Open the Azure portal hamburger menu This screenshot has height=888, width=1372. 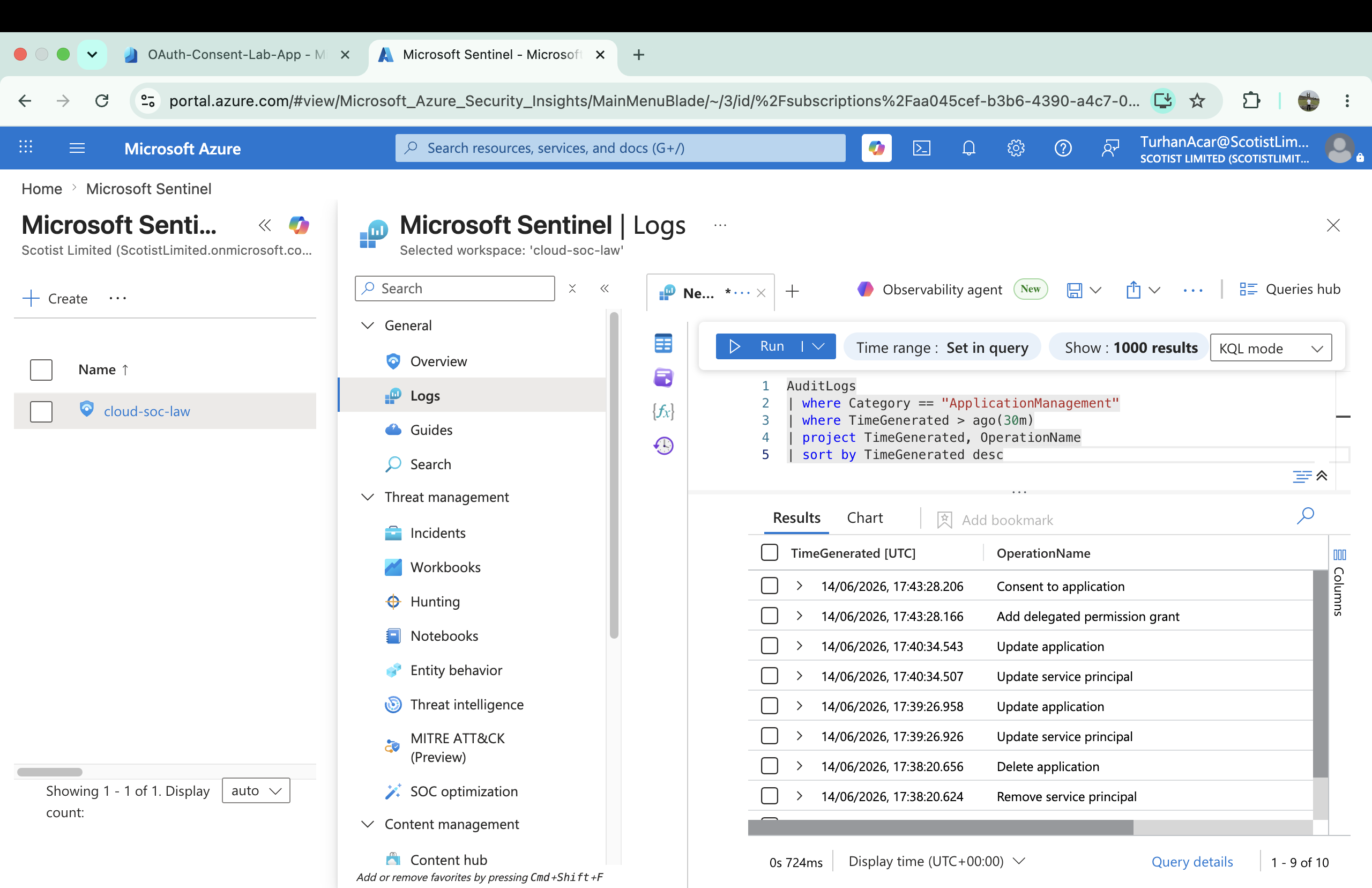pos(77,148)
